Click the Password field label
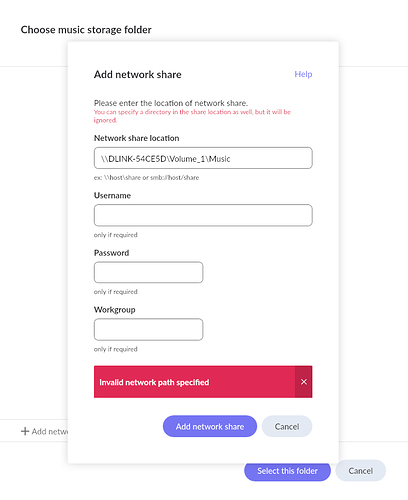The image size is (408, 500). click(x=111, y=253)
